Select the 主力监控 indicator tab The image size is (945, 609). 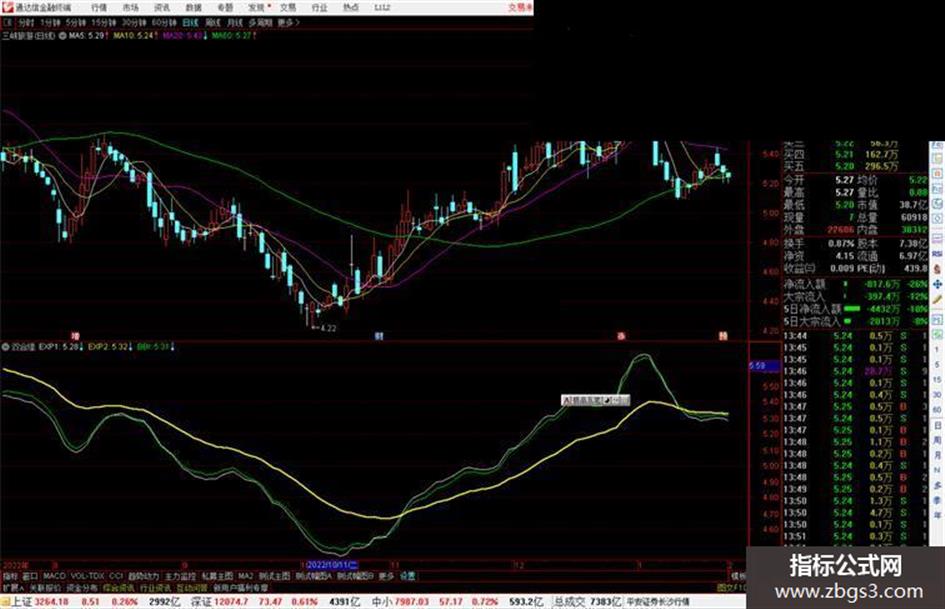(x=180, y=576)
